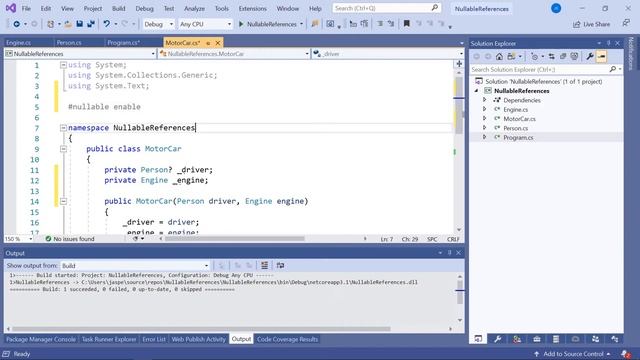Open the Debug menu
This screenshot has height=360, width=640.
[144, 9]
